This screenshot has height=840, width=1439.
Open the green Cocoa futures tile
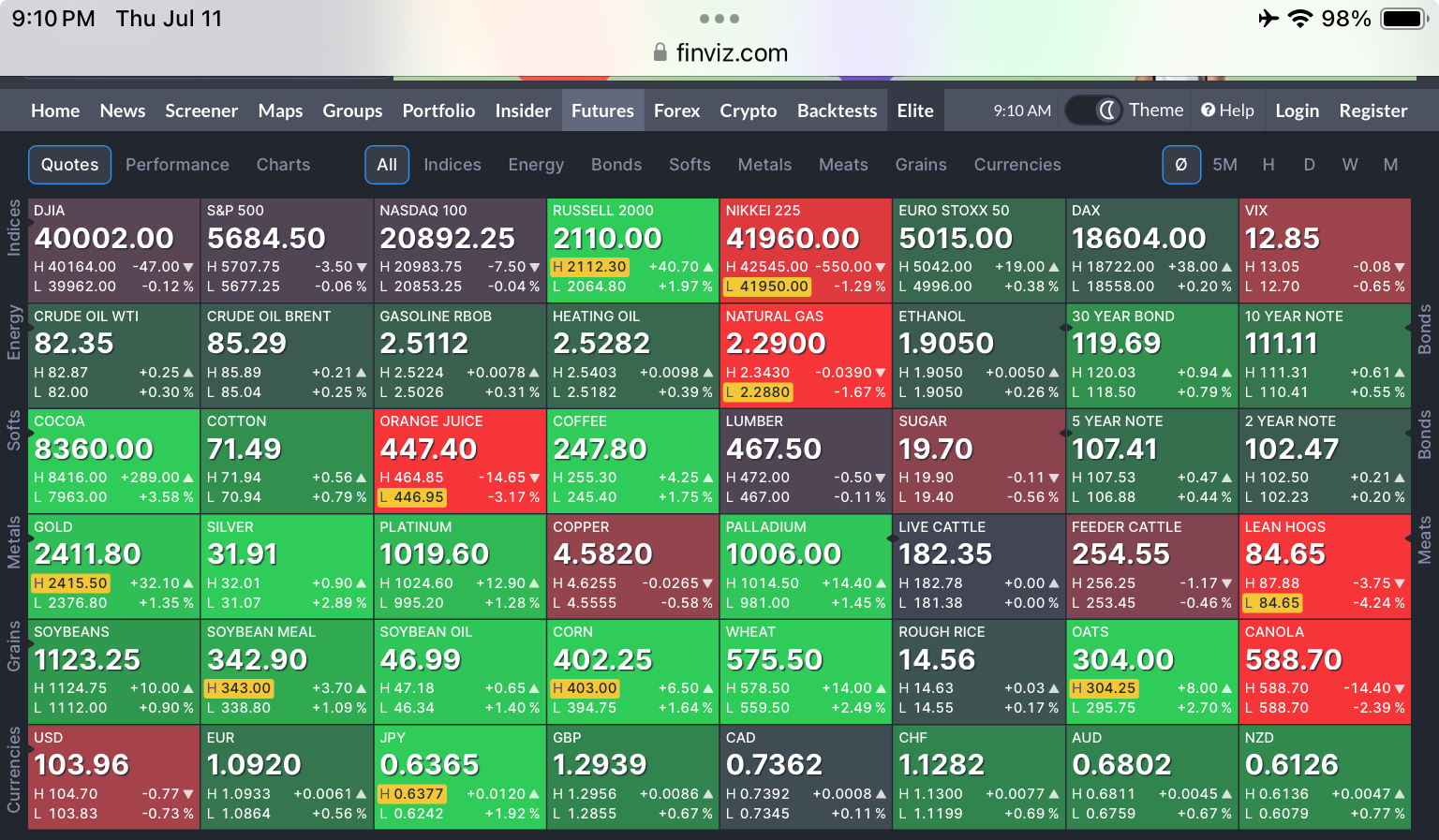point(113,460)
